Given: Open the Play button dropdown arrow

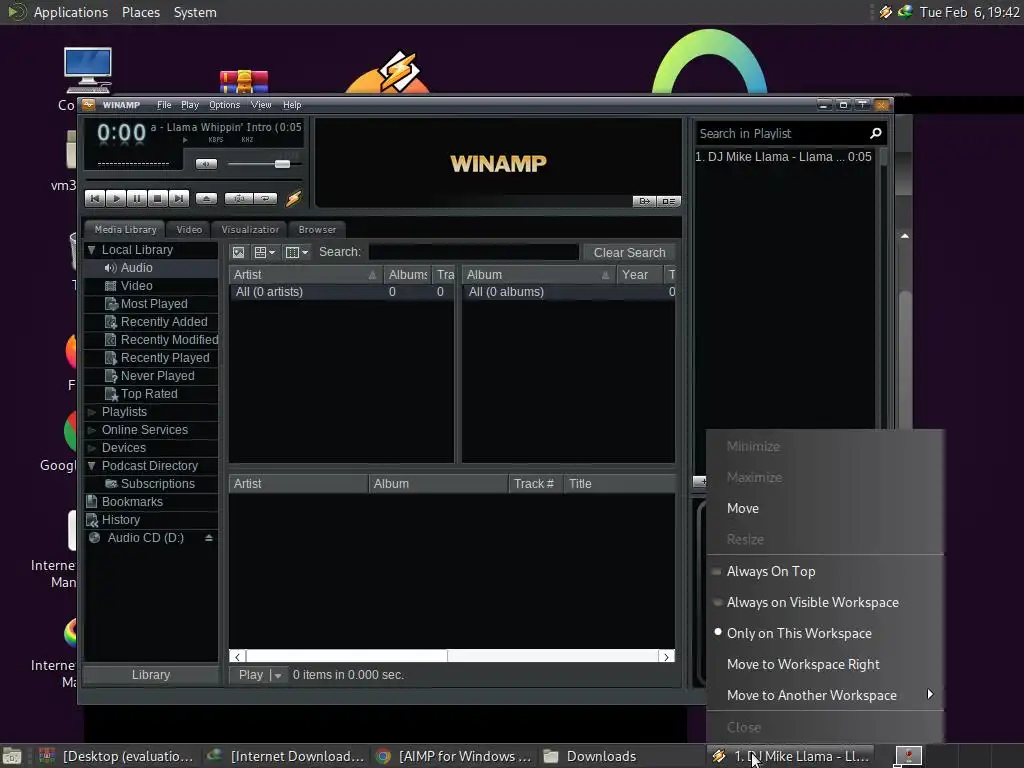Looking at the screenshot, I should pos(278,675).
